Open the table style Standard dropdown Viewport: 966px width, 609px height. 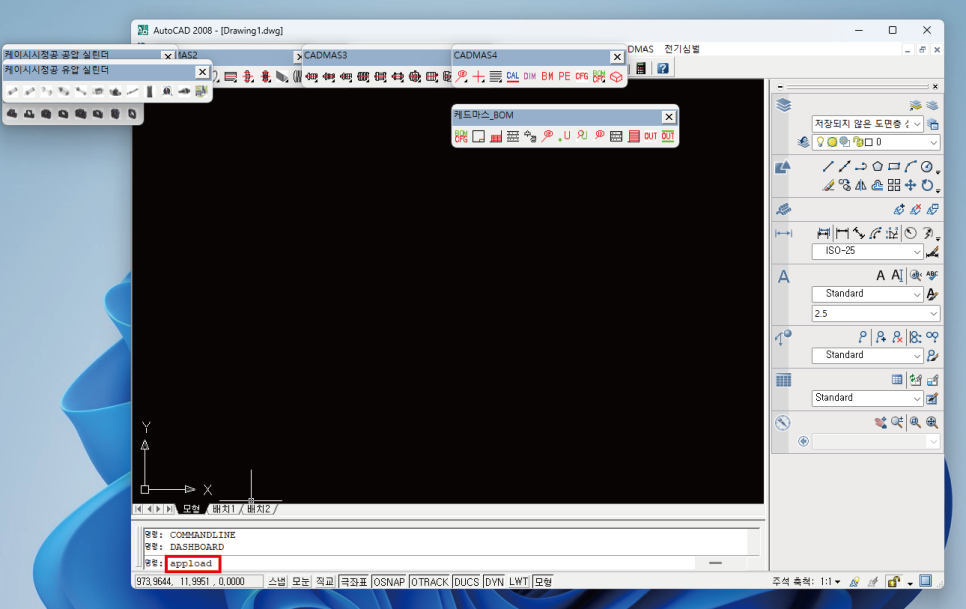click(867, 398)
